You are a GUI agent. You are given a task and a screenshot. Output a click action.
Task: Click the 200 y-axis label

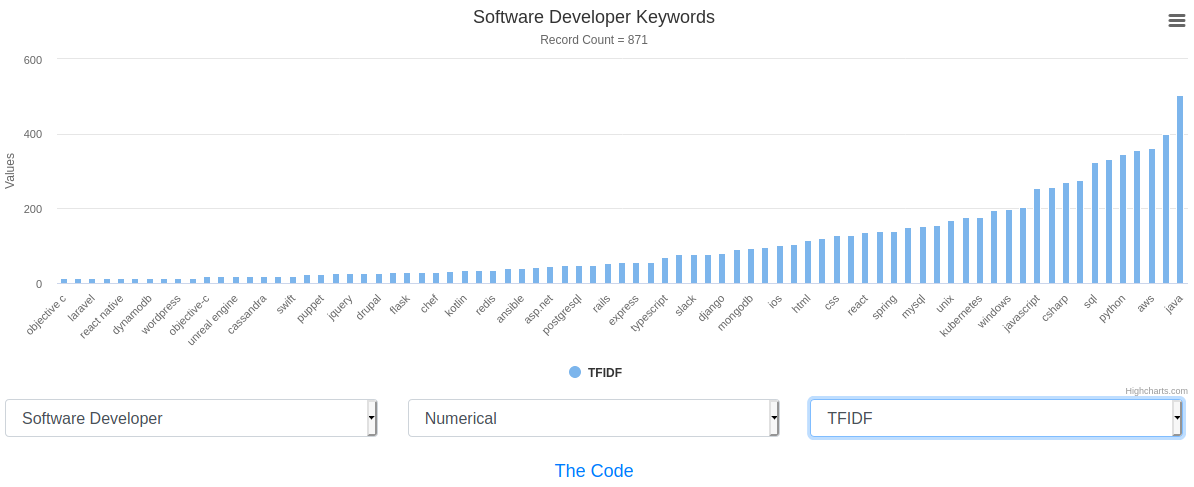click(x=32, y=208)
